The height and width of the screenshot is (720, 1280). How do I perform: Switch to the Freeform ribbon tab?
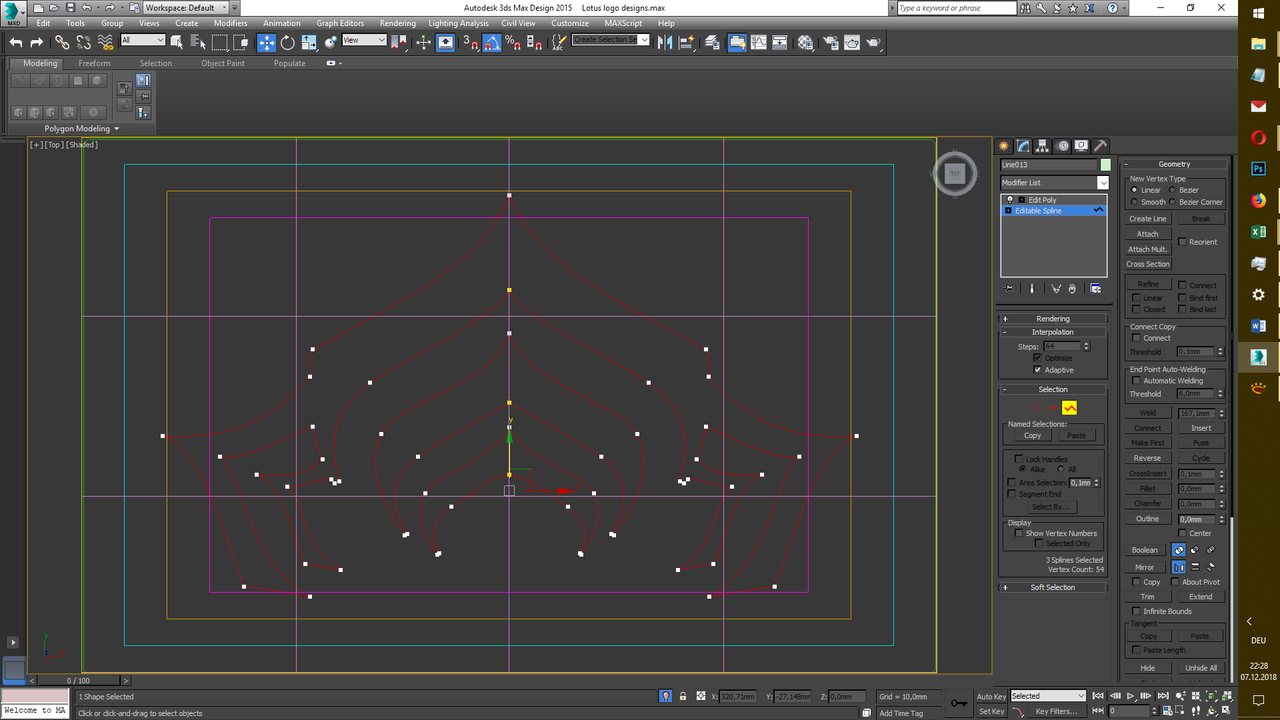point(95,63)
